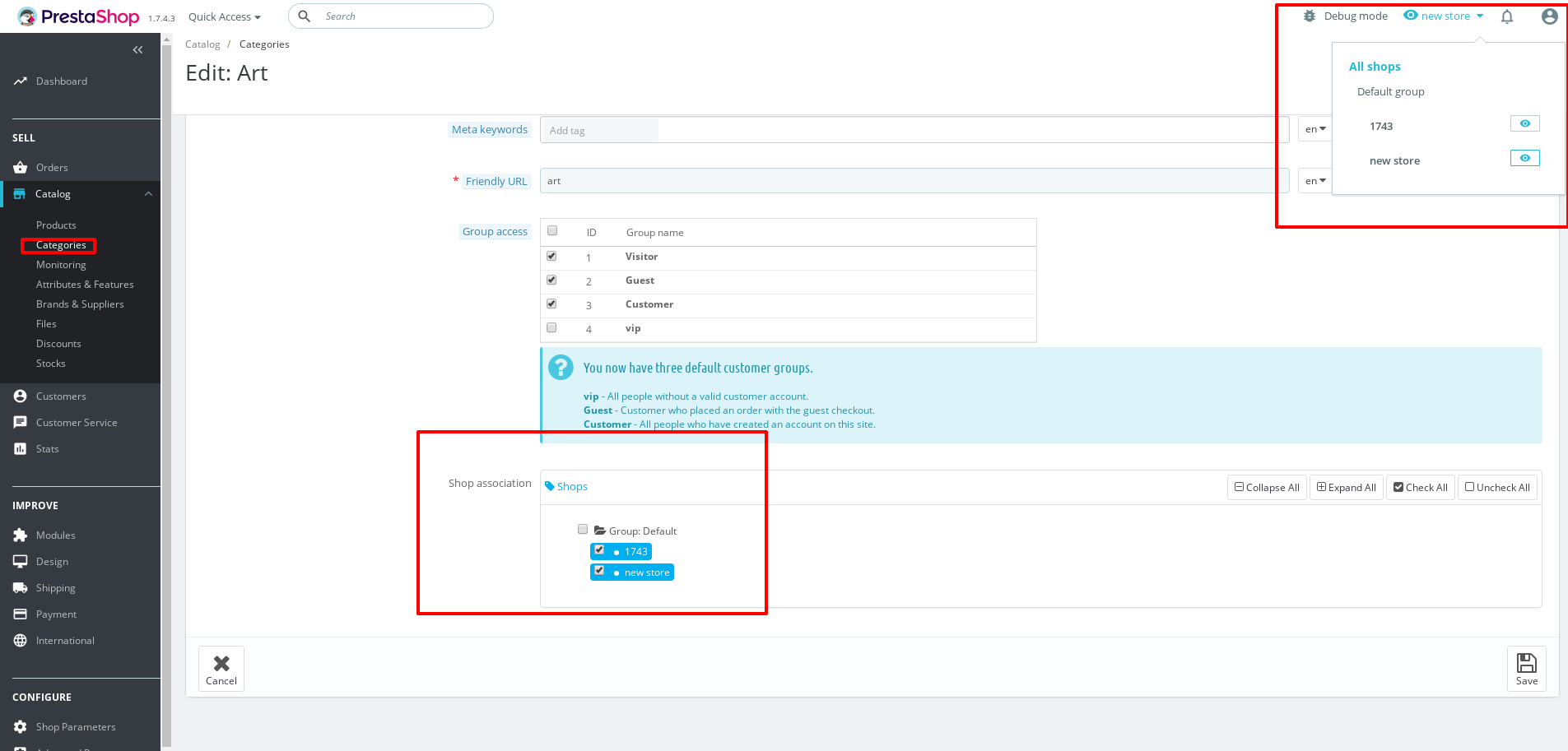Viewport: 1568px width, 751px height.
Task: Open Brands & Suppliers submenu item
Action: (80, 304)
